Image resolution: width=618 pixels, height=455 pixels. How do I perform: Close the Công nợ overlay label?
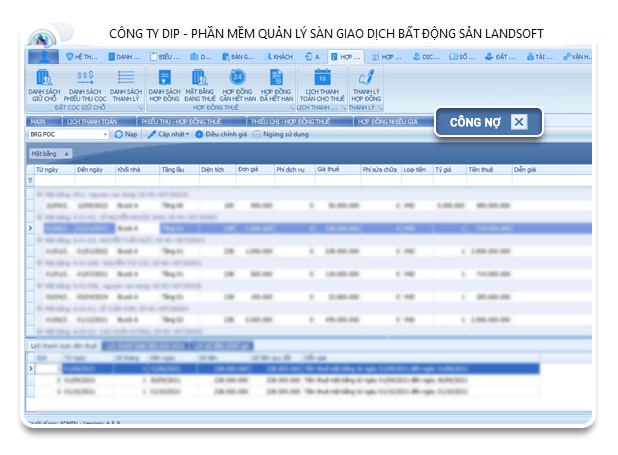pyautogui.click(x=518, y=122)
